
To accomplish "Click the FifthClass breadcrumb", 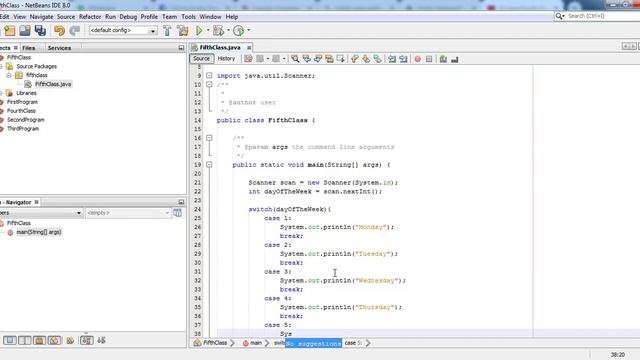I will click(x=215, y=343).
